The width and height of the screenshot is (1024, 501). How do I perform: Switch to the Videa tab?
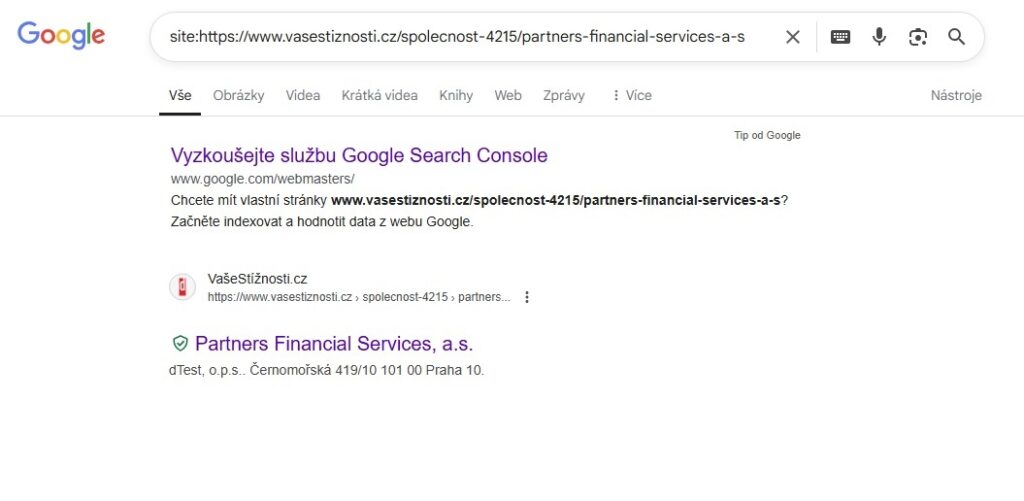click(303, 95)
